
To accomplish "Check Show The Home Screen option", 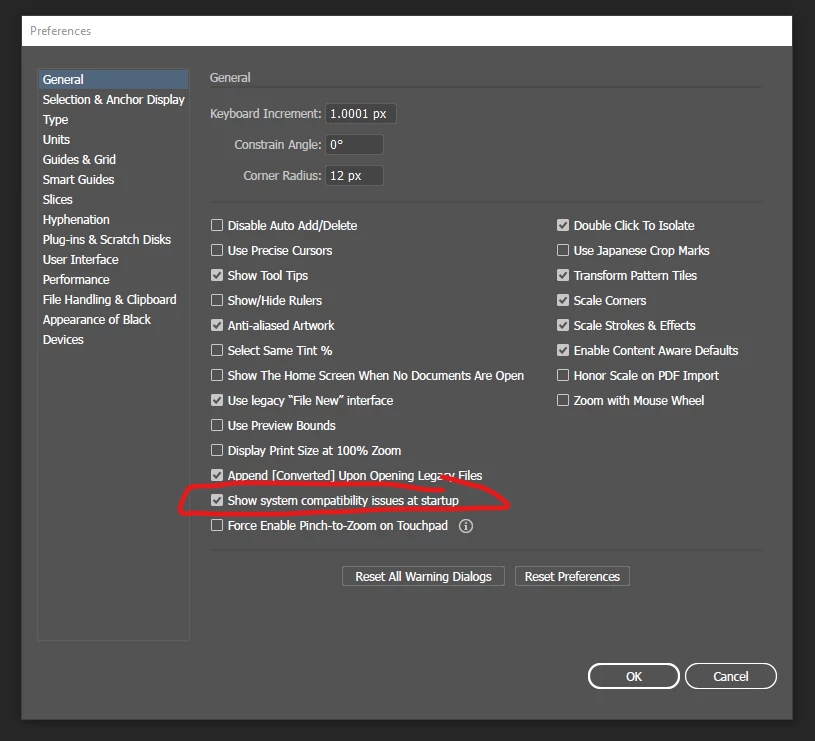I will [217, 375].
